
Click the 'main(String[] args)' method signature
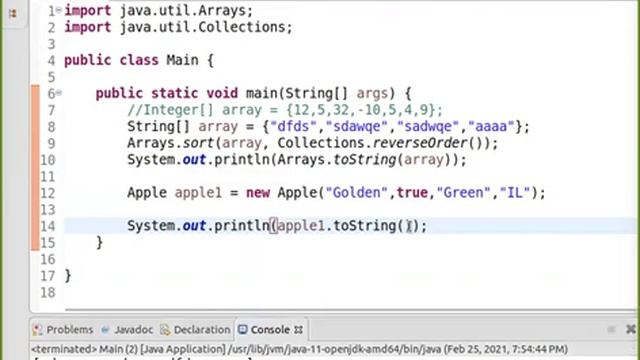(x=320, y=93)
